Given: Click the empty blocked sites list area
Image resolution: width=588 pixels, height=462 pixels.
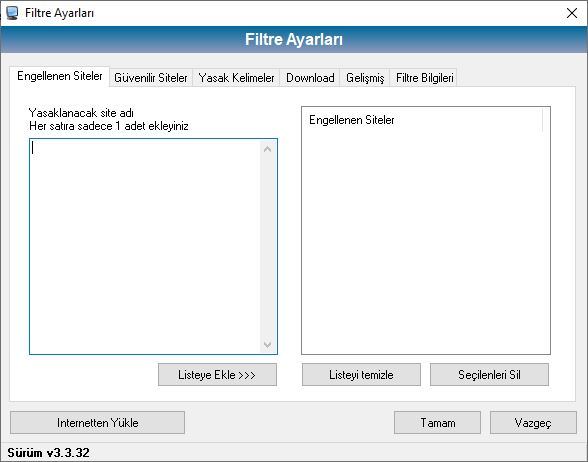Looking at the screenshot, I should pos(426,243).
